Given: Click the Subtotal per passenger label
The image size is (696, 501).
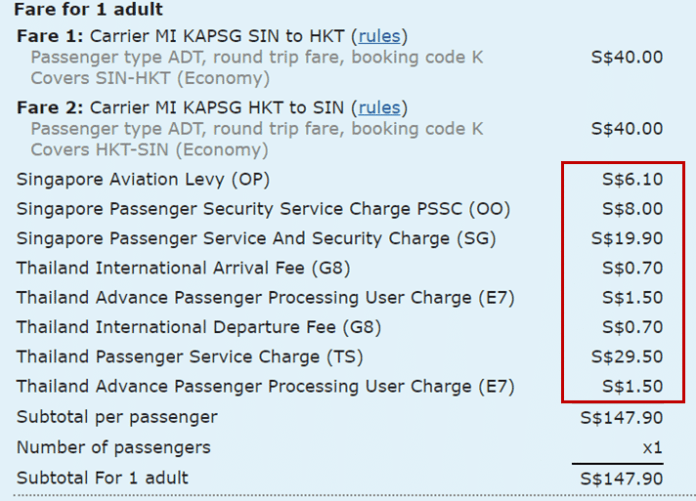Looking at the screenshot, I should click(x=117, y=418).
